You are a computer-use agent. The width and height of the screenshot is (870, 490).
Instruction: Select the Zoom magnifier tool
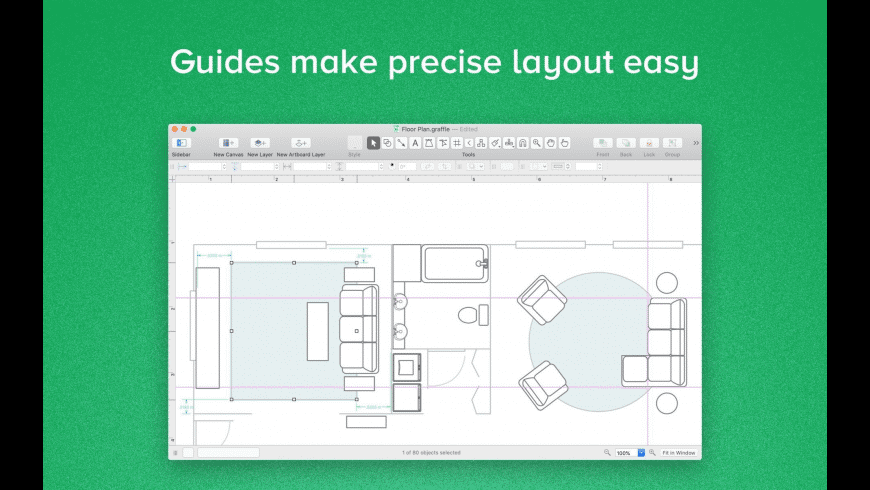click(537, 143)
